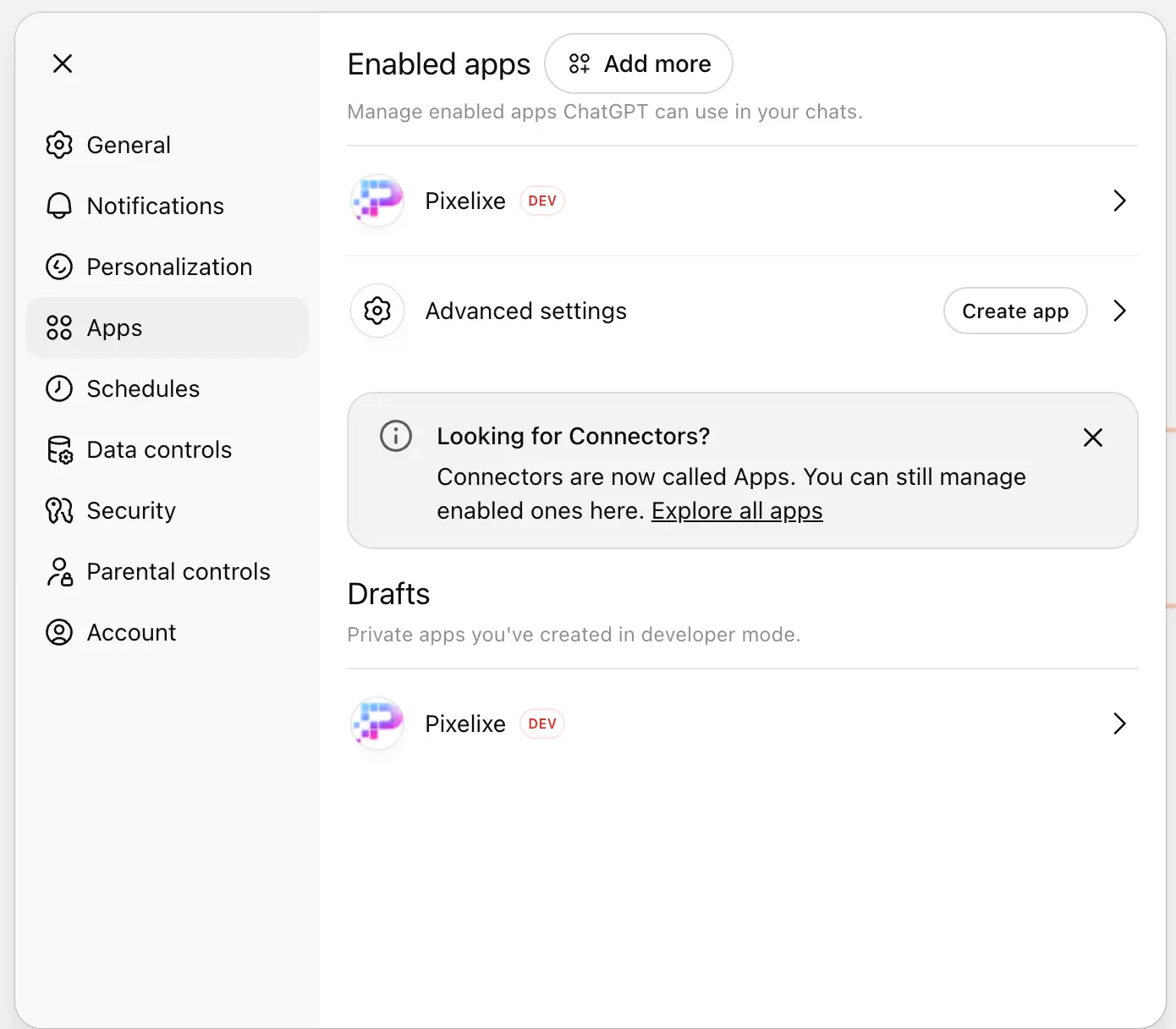Open the Account settings section
This screenshot has width=1176, height=1029.
(132, 632)
